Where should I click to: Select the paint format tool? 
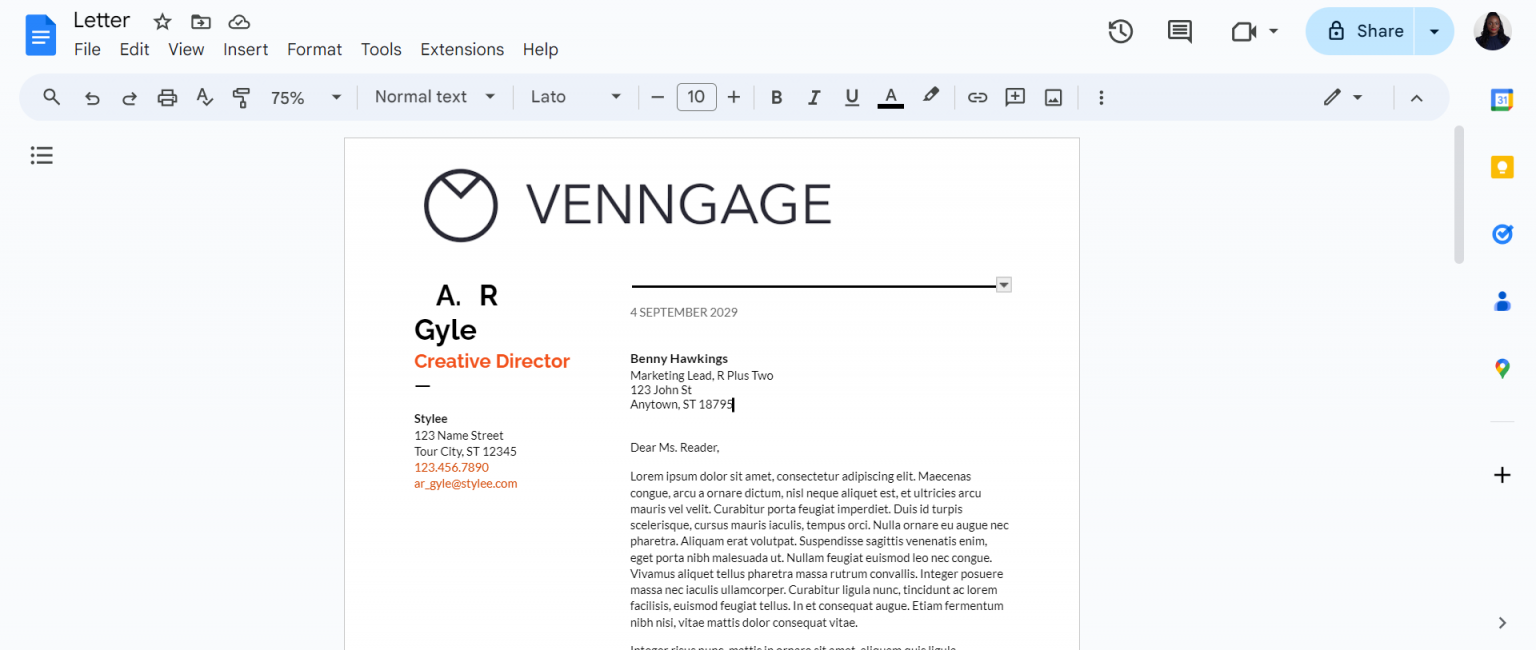pos(241,96)
